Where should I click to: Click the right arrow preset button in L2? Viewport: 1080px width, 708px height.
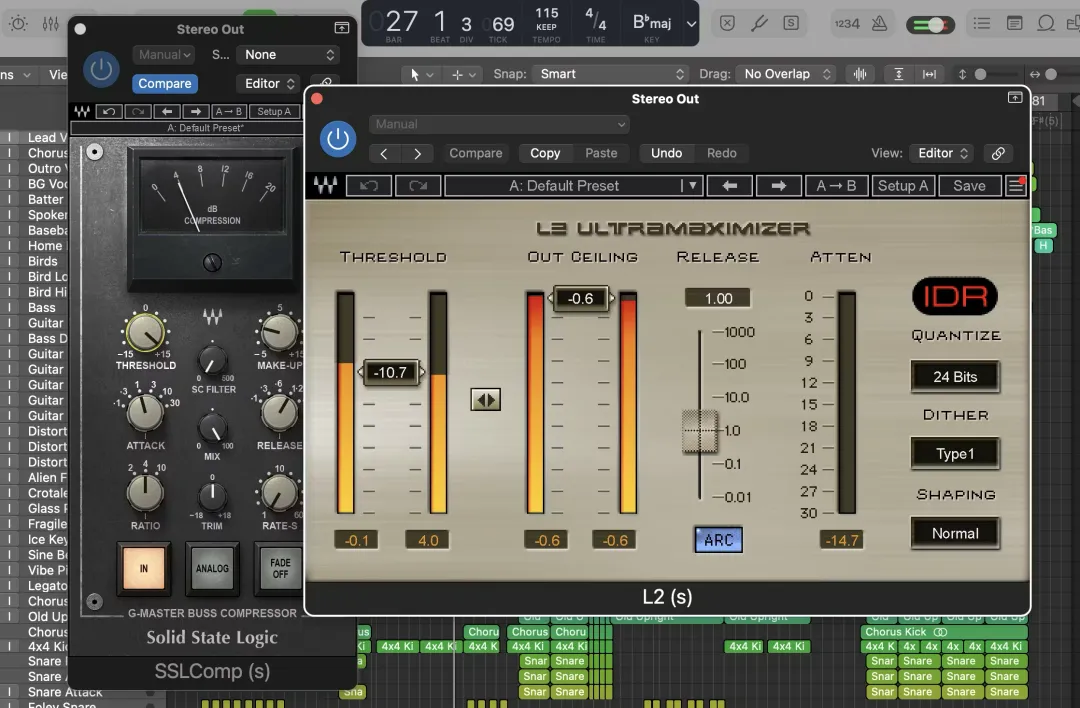[x=778, y=186]
